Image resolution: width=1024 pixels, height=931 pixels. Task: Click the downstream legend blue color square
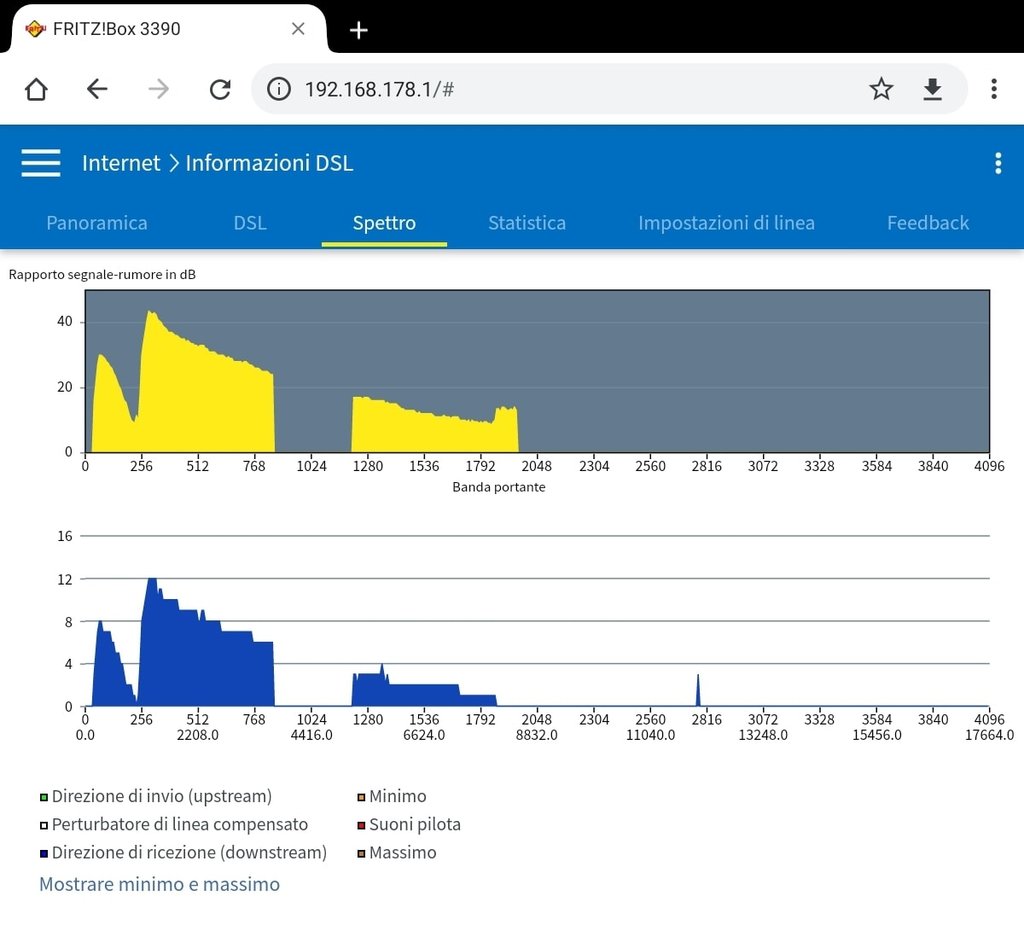coord(44,854)
